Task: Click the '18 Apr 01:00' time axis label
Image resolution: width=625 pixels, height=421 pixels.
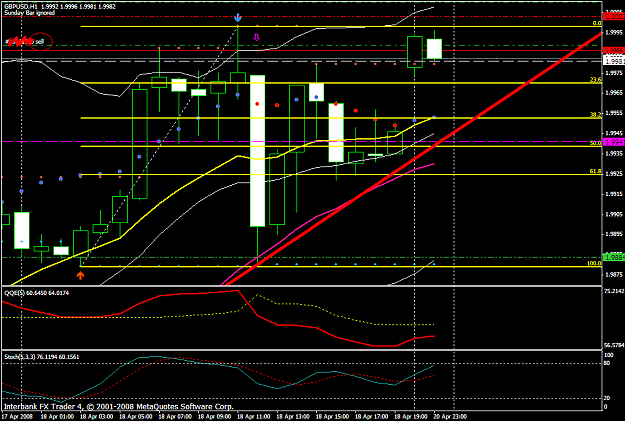Action: coord(57,417)
